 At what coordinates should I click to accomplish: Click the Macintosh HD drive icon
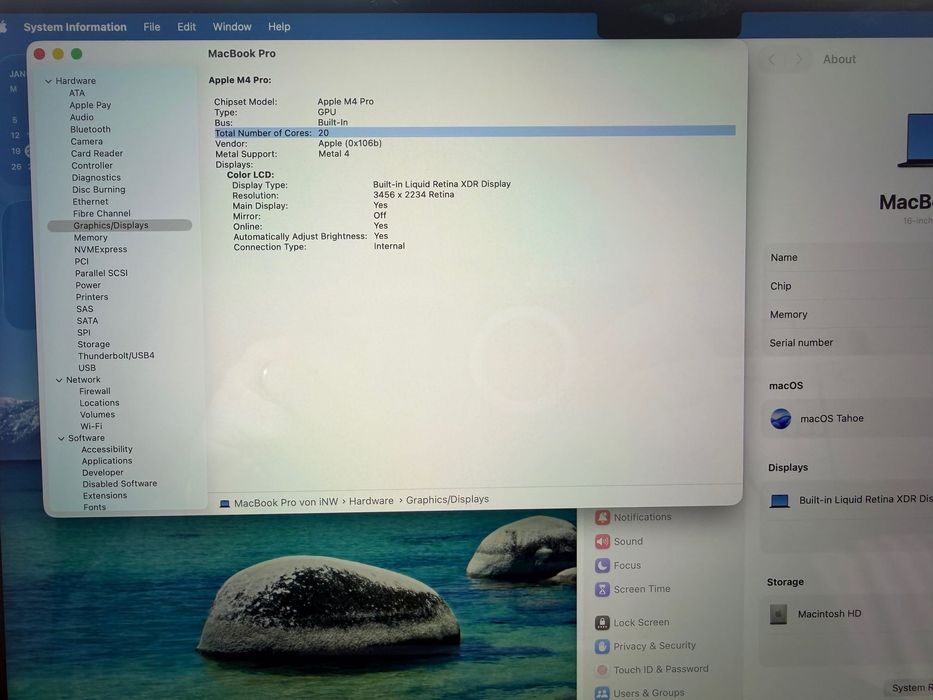point(778,614)
